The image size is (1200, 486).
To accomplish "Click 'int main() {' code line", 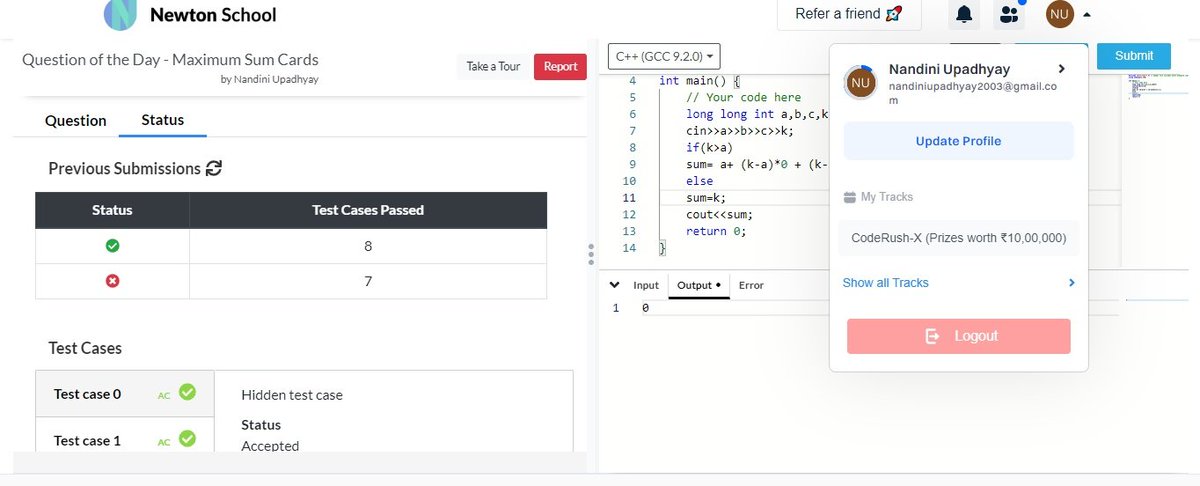I will pos(699,81).
